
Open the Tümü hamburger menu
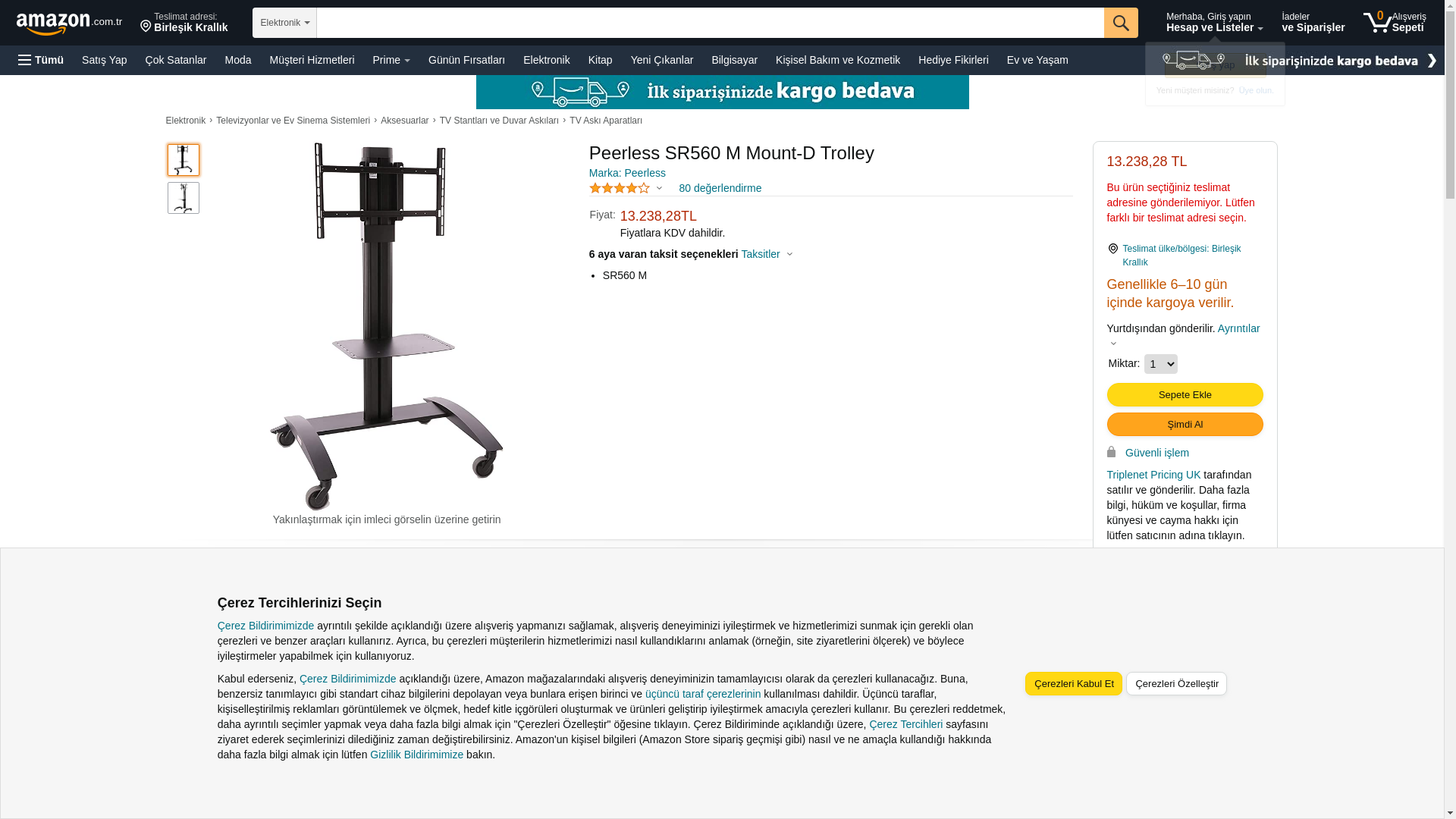[x=41, y=60]
